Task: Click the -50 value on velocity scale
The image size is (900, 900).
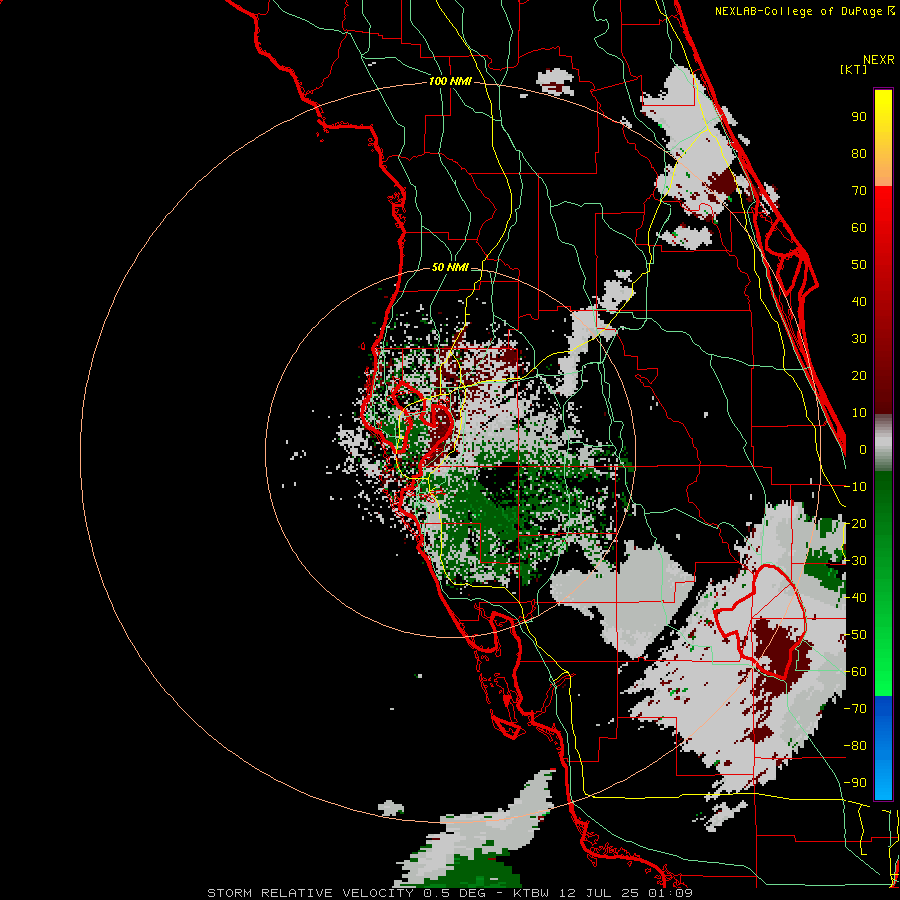Action: (x=856, y=635)
